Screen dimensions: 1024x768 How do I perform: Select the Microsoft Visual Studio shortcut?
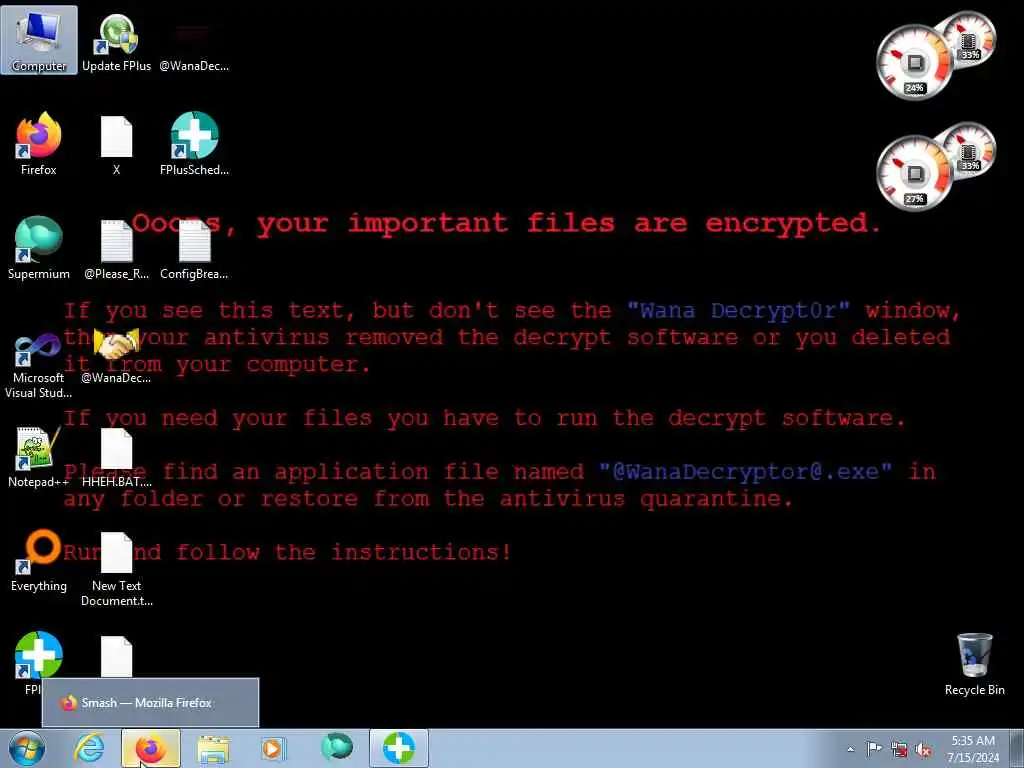tap(39, 365)
